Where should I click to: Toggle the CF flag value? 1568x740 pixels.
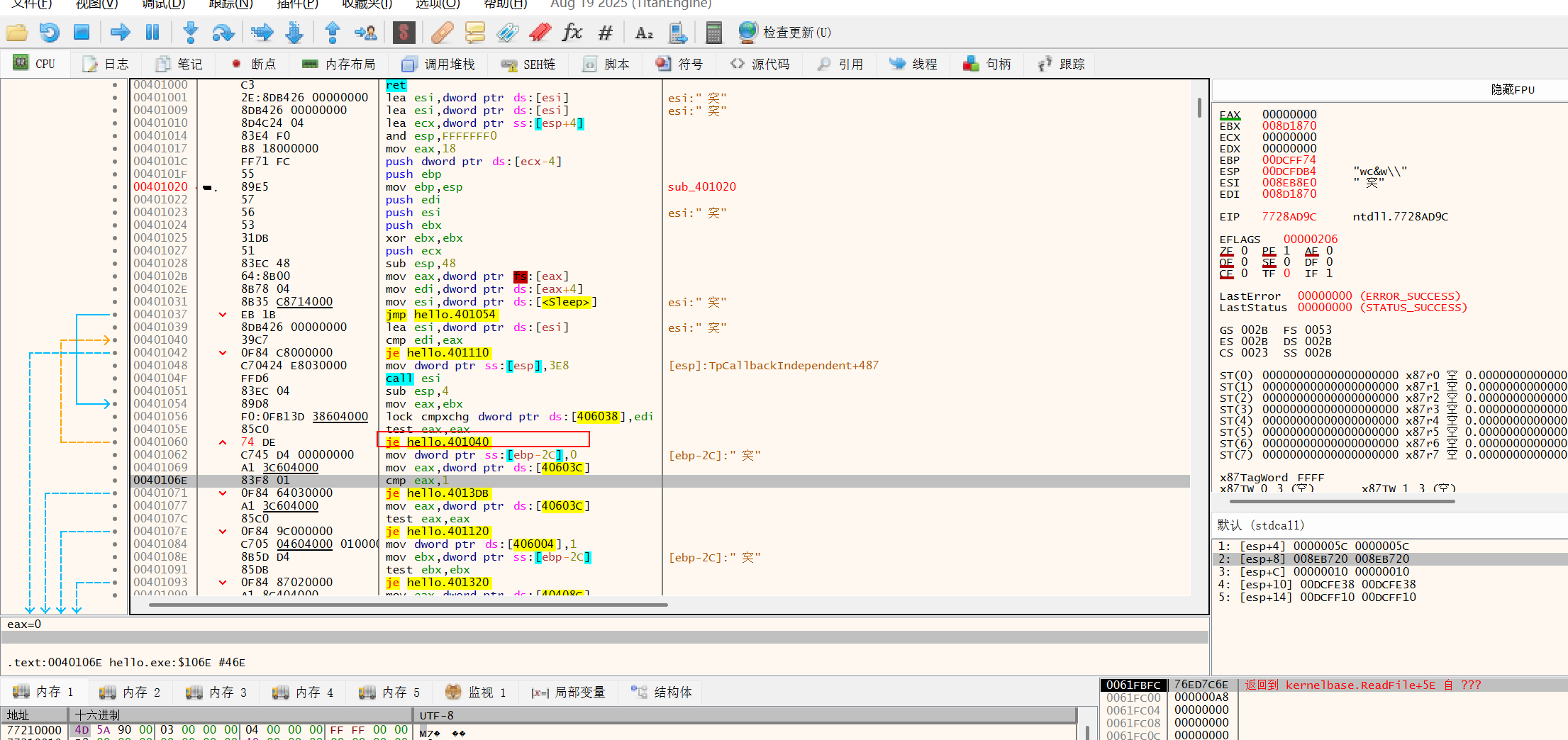[1244, 274]
